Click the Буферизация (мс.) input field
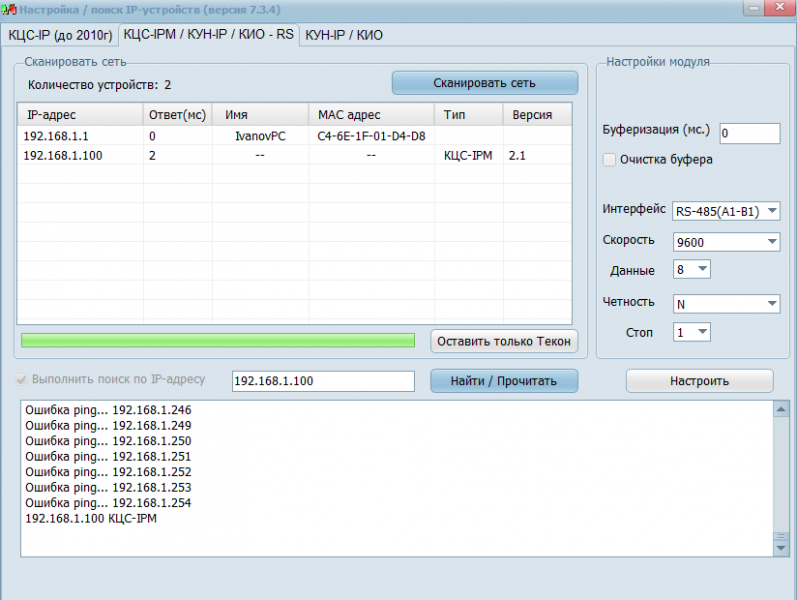 pos(748,133)
